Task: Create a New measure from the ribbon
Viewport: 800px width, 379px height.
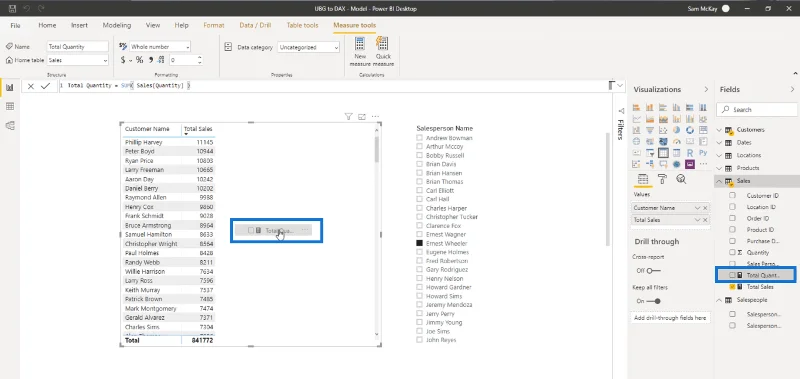Action: click(360, 52)
